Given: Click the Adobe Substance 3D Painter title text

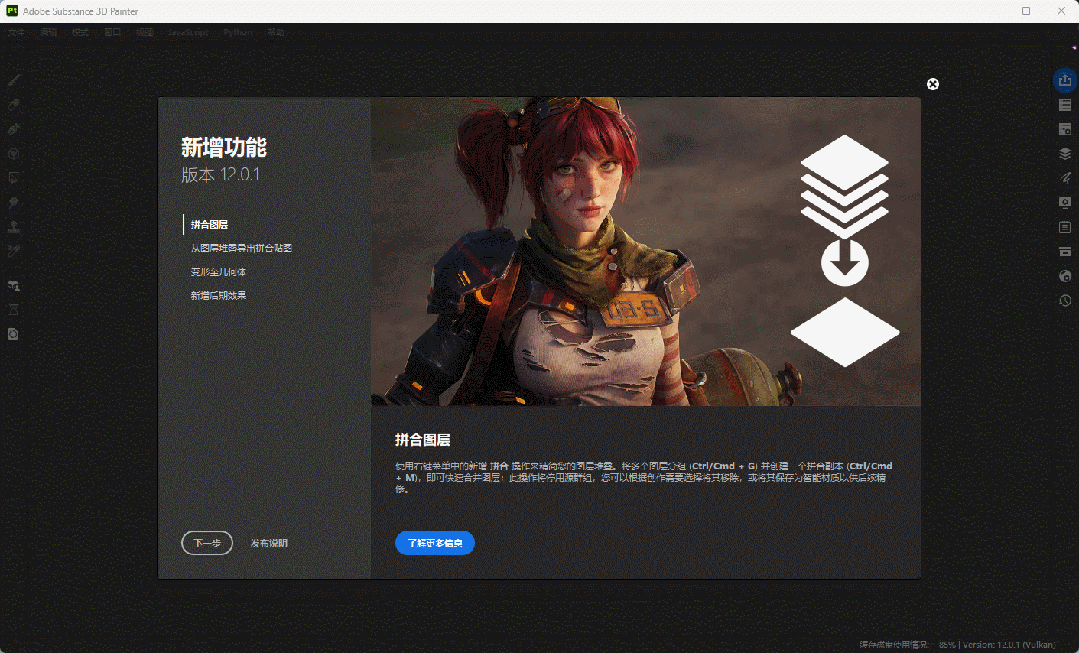Looking at the screenshot, I should [x=81, y=11].
